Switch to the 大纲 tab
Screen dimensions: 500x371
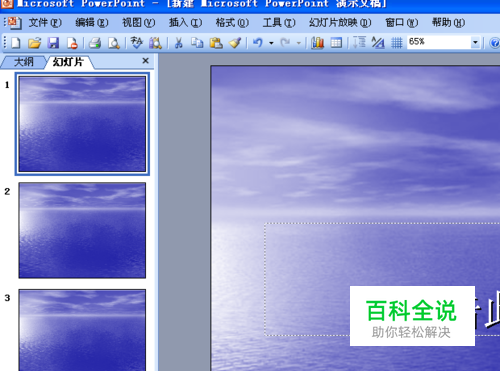[23, 62]
